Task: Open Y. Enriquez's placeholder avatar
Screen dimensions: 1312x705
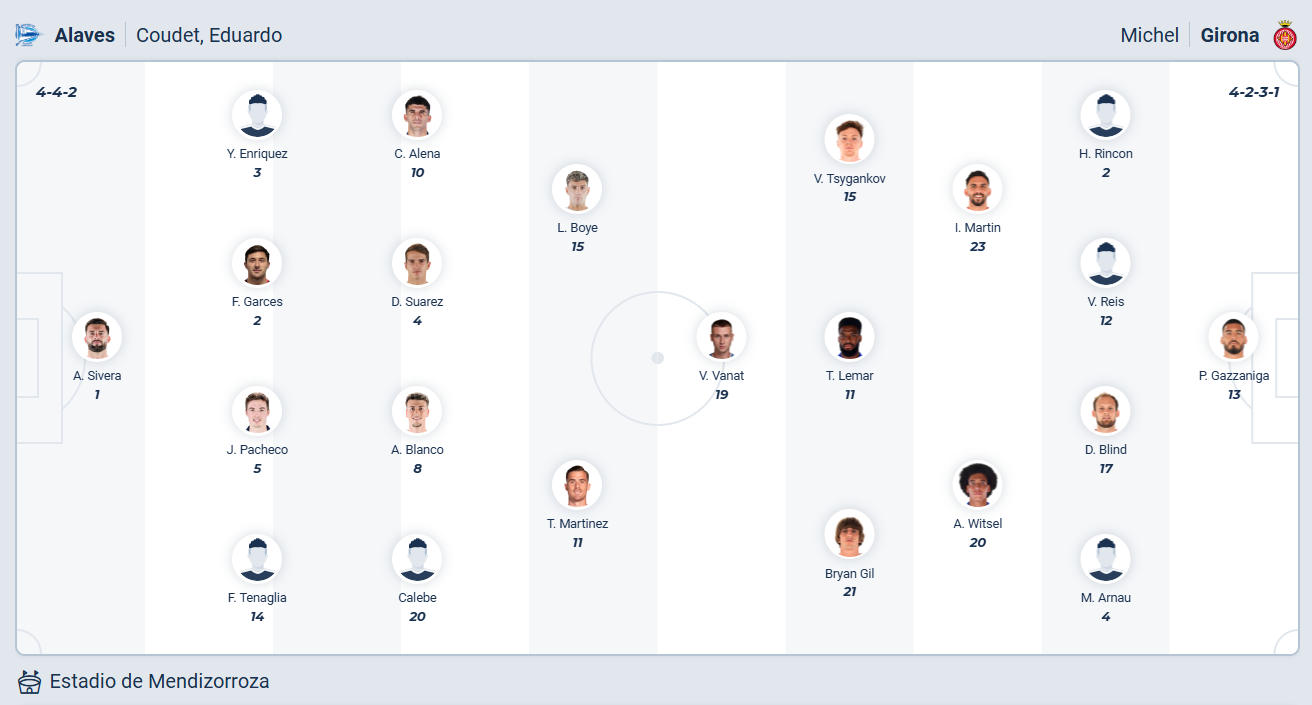Action: coord(257,115)
